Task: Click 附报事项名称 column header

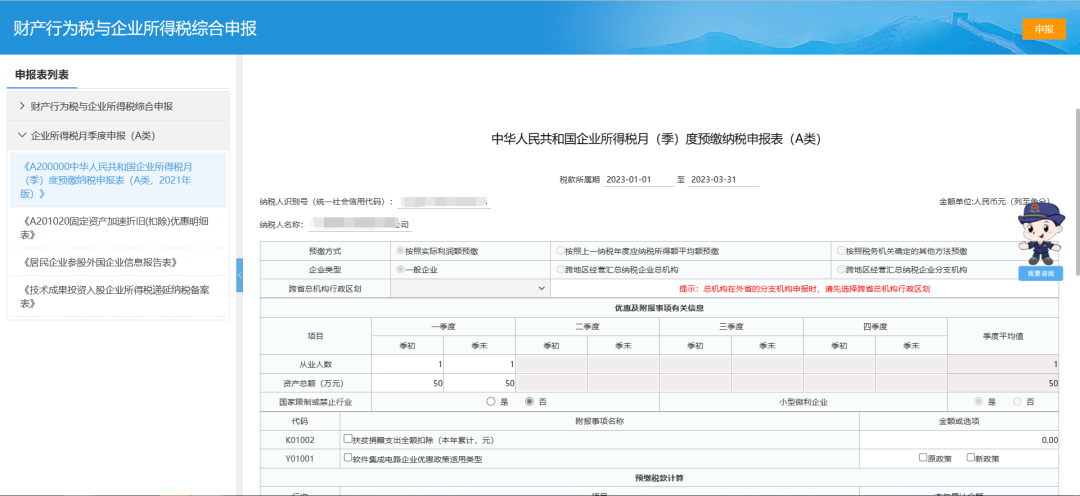Action: pyautogui.click(x=600, y=421)
